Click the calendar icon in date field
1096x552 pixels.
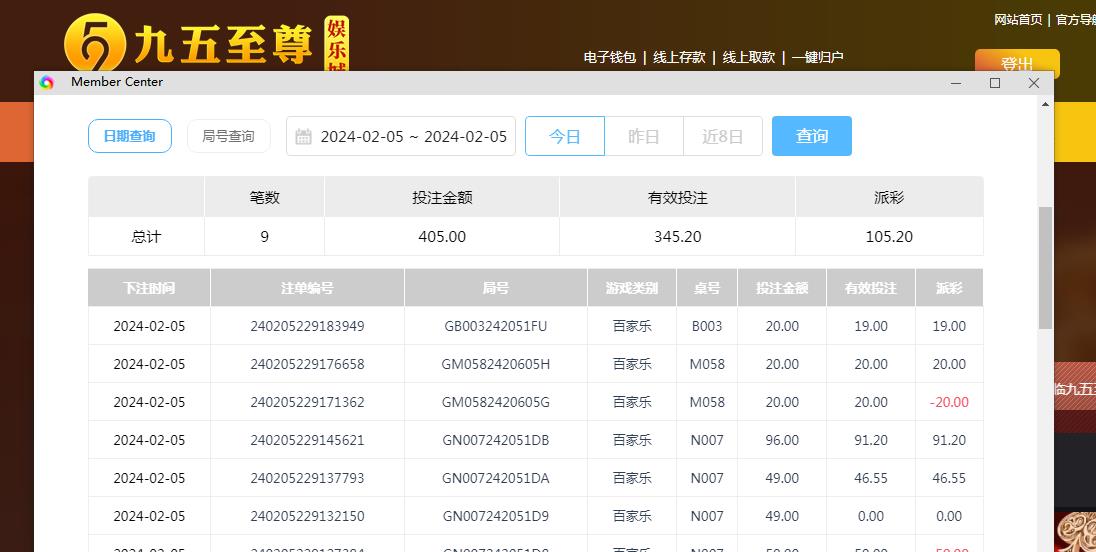click(x=303, y=137)
